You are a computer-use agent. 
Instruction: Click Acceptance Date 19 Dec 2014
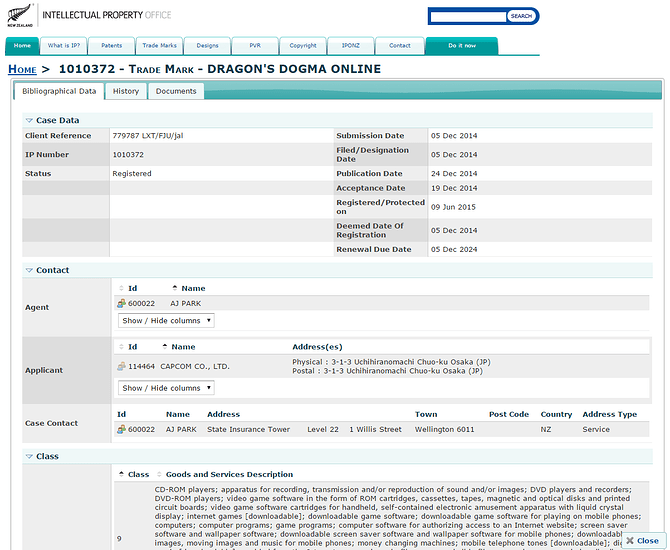[x=454, y=188]
